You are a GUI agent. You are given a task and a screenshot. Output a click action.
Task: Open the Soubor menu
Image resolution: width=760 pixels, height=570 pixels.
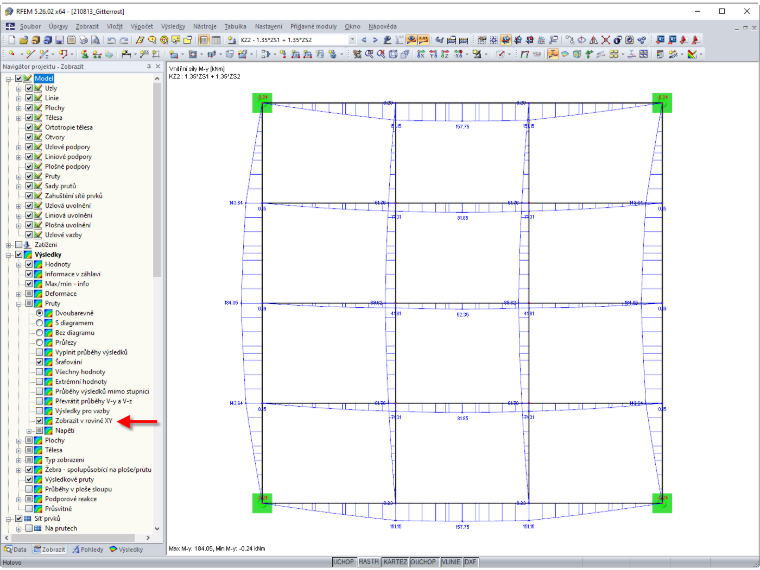(x=30, y=26)
